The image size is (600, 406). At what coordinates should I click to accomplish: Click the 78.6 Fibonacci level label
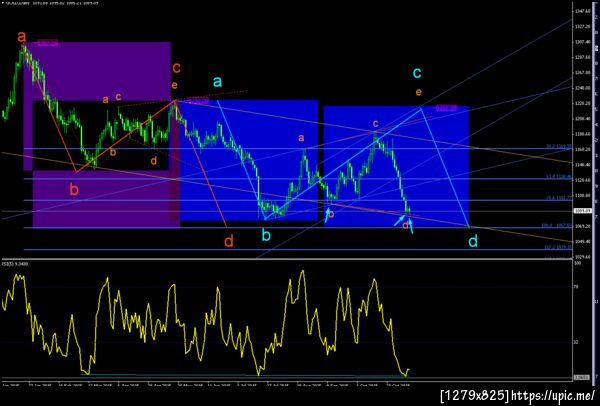tap(559, 198)
